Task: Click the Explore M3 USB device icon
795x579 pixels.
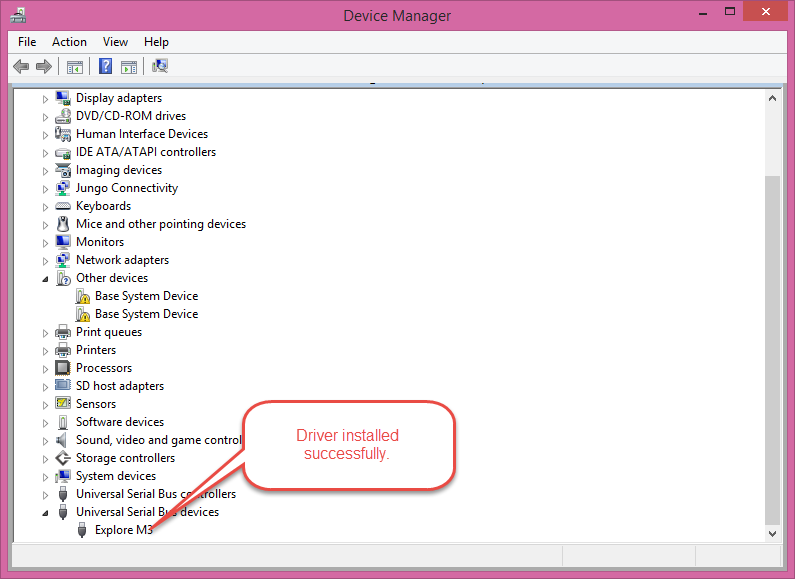Action: click(82, 530)
